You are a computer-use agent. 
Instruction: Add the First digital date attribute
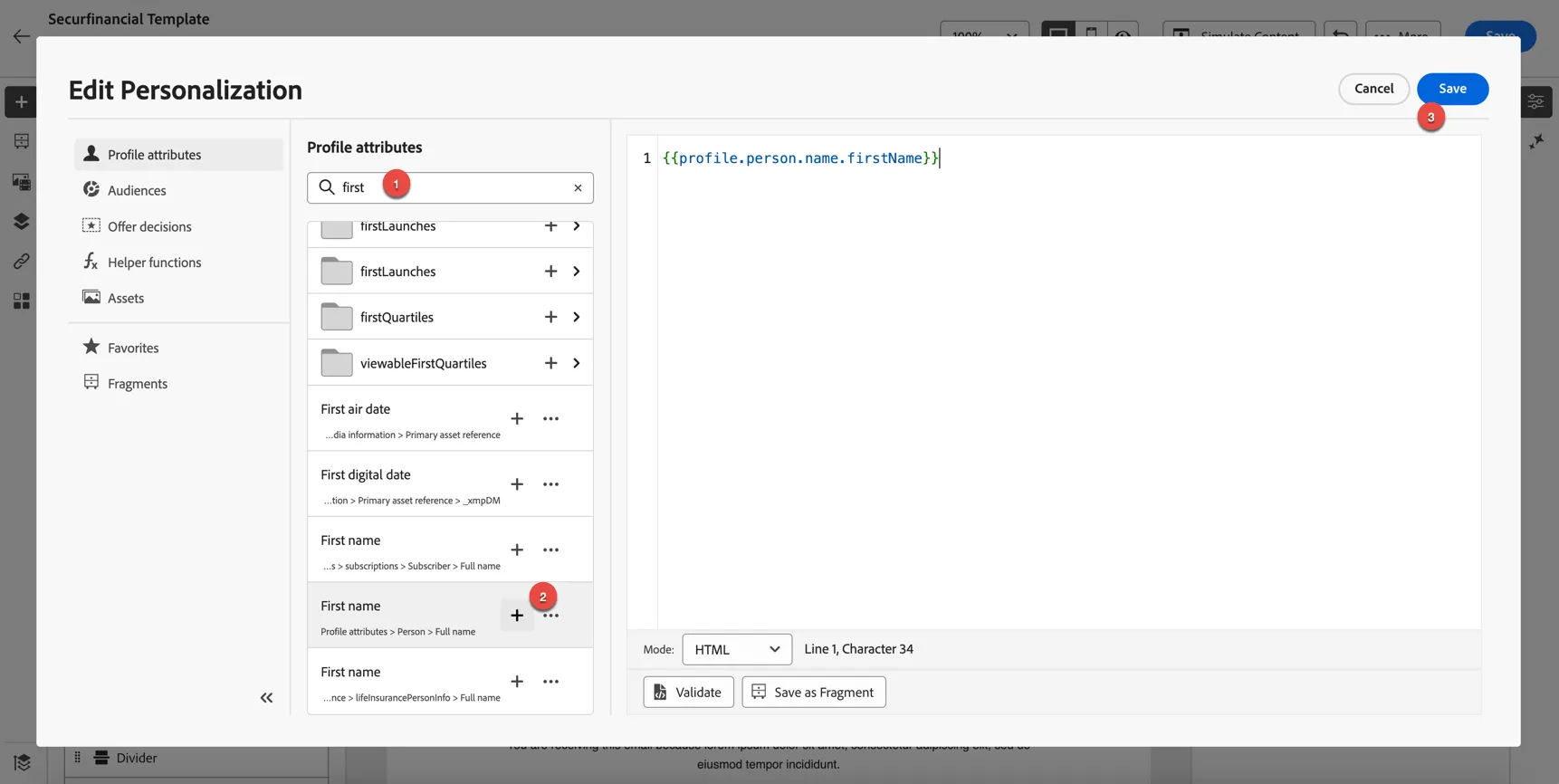pyautogui.click(x=517, y=484)
